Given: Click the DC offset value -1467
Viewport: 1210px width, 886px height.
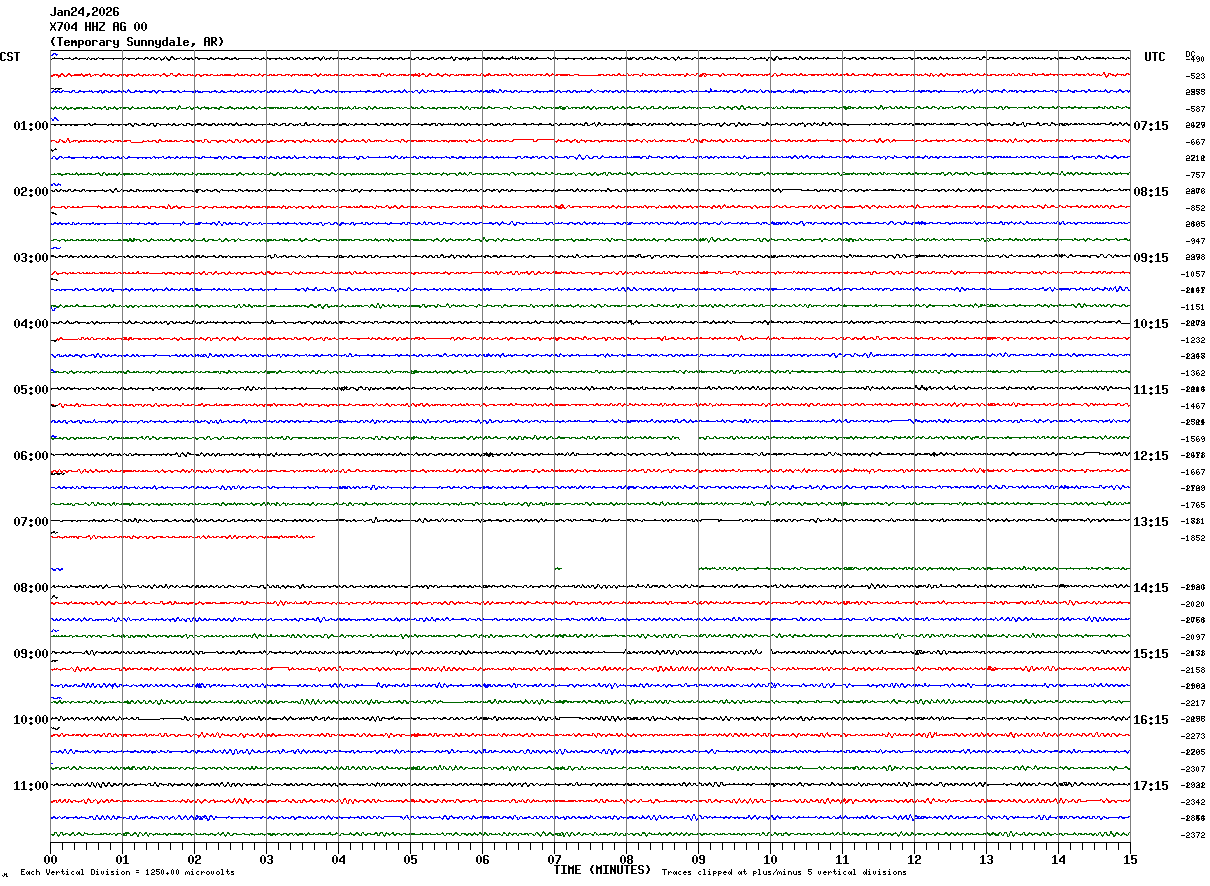Looking at the screenshot, I should (x=1194, y=406).
